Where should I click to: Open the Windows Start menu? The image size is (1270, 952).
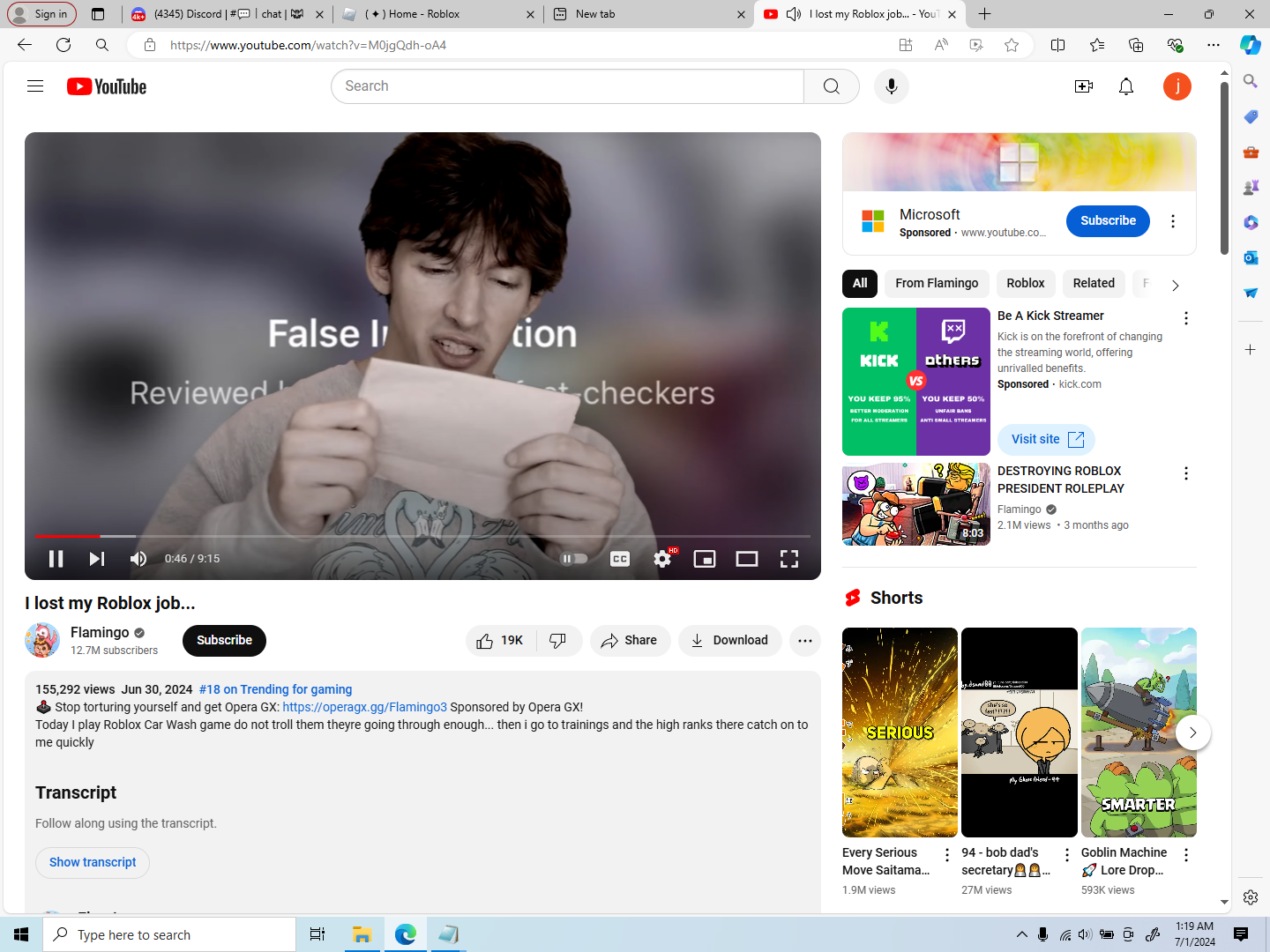click(21, 934)
